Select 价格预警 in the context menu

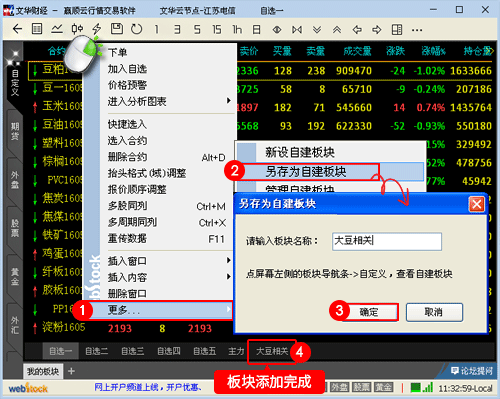pyautogui.click(x=168, y=85)
